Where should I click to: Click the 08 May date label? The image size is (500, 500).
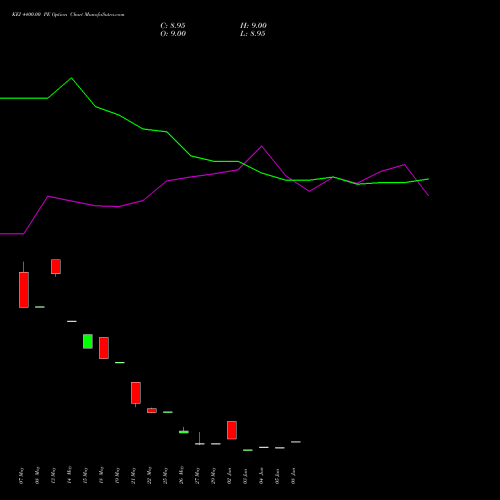38,476
